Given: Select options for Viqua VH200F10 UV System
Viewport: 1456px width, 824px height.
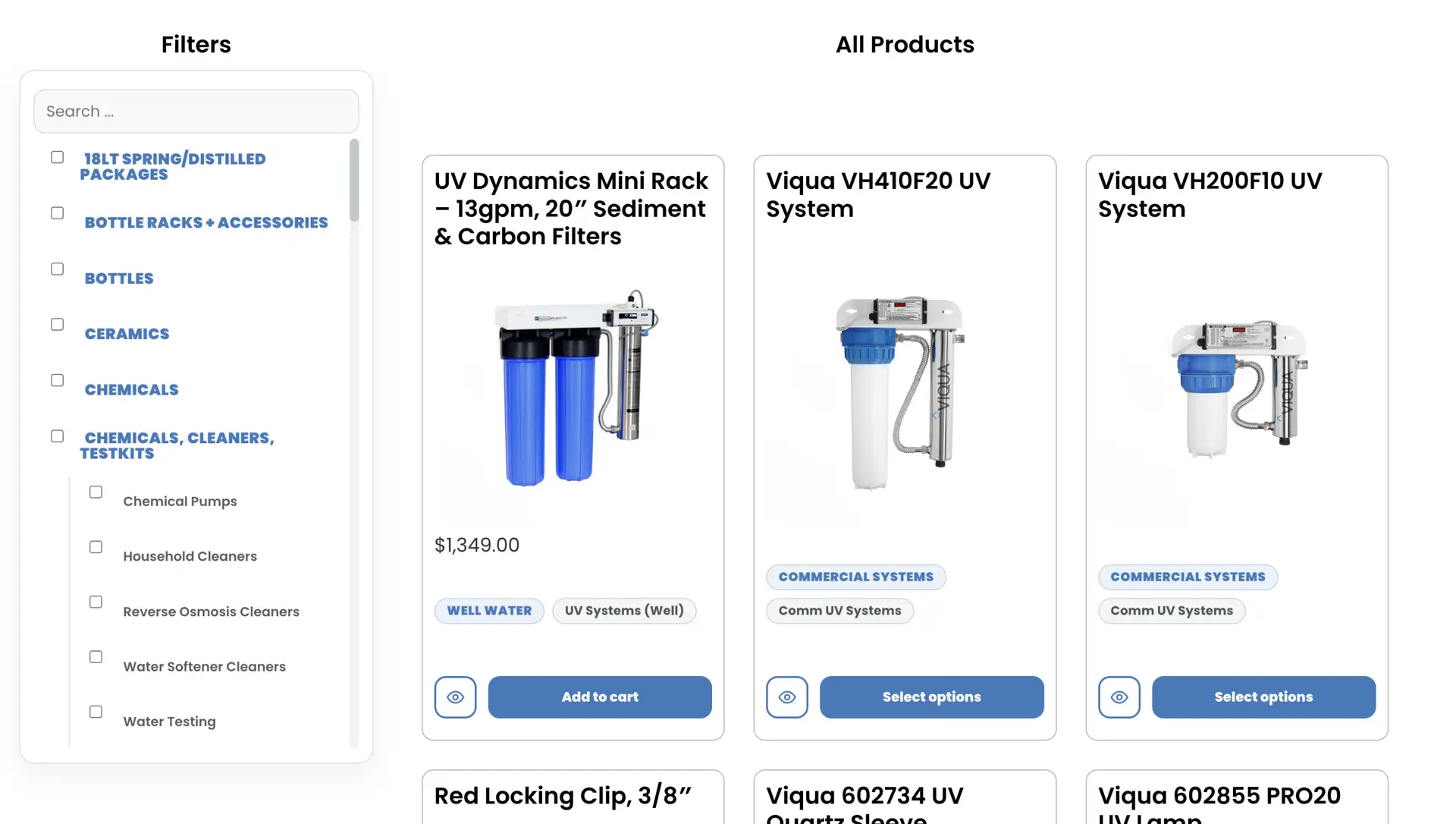Looking at the screenshot, I should [x=1263, y=697].
